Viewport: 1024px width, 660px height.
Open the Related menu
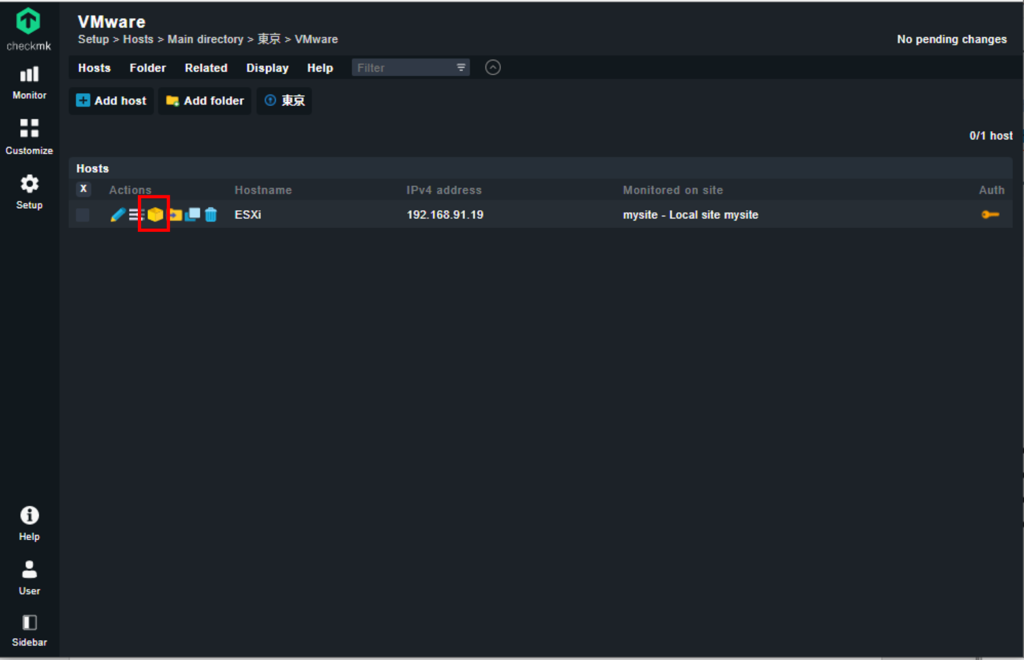pos(206,68)
